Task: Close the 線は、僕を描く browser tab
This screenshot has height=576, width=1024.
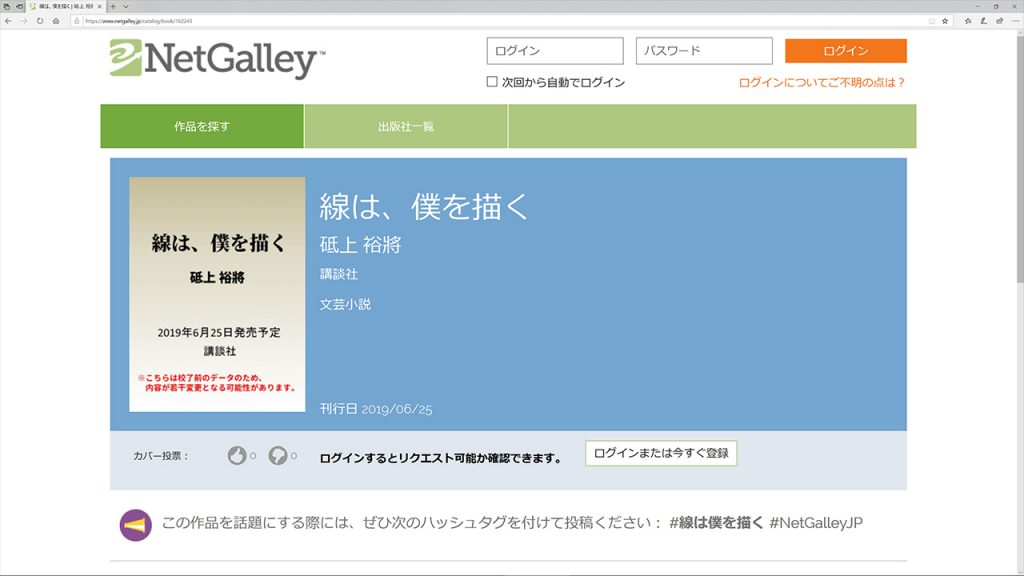Action: (x=99, y=7)
